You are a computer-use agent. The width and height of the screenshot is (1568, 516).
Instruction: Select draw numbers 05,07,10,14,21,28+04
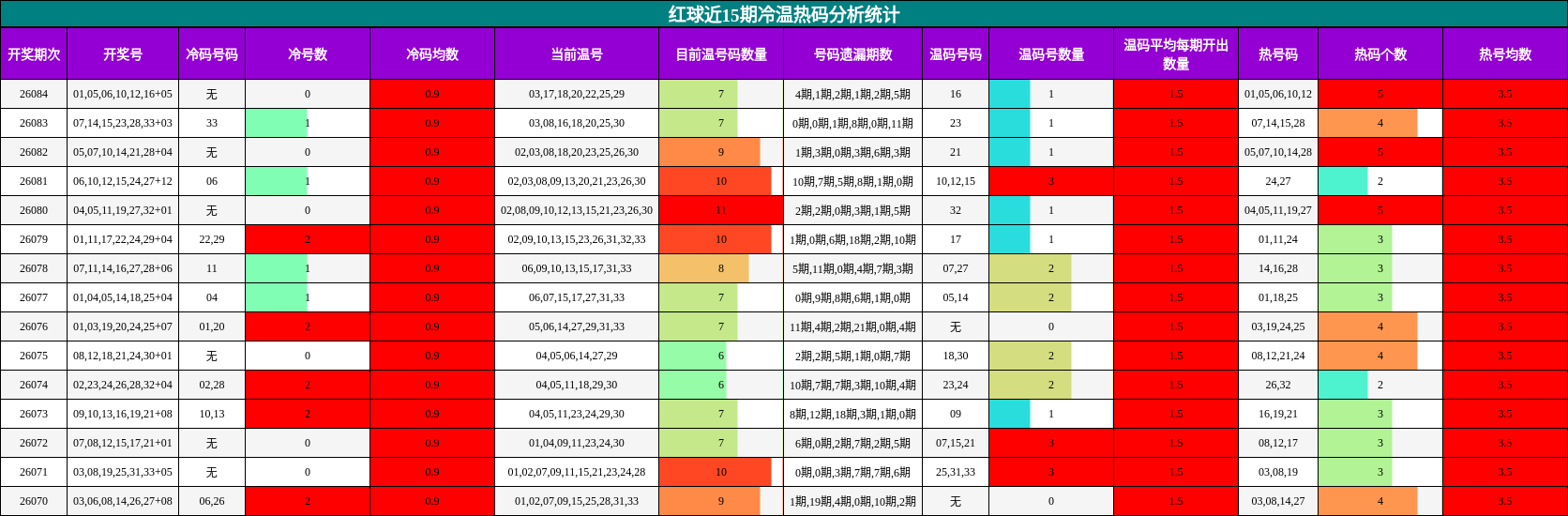(x=123, y=152)
